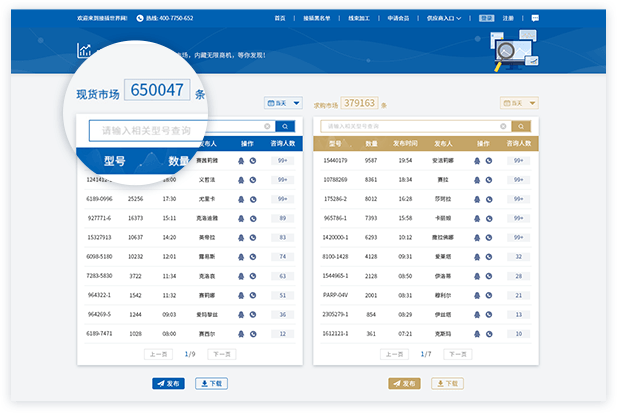Click phone icon in row 6189-0996

pos(253,199)
